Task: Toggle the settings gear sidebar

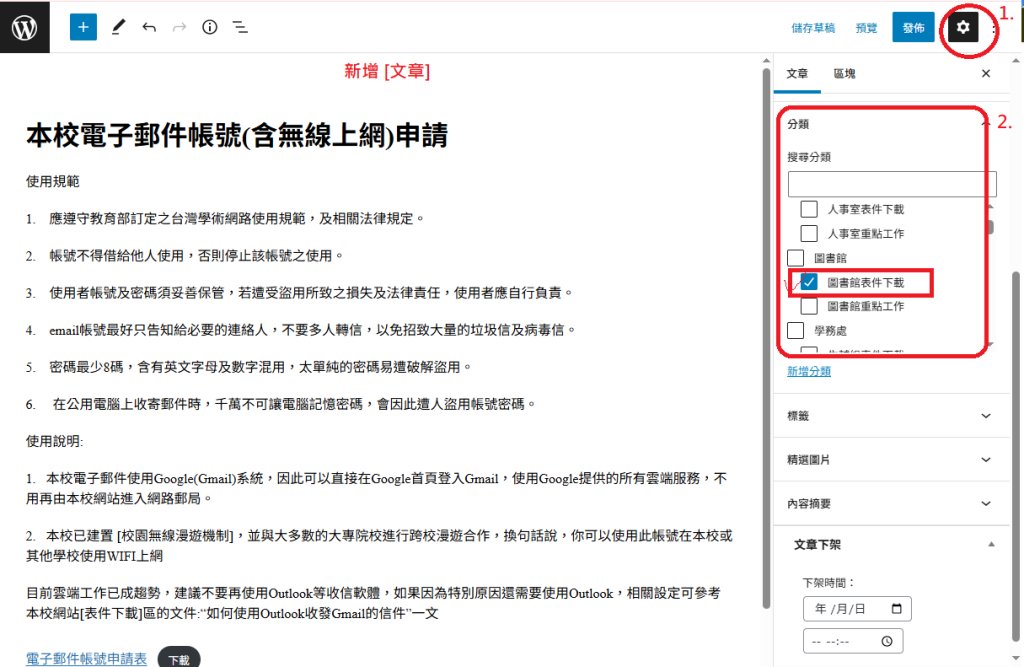Action: tap(963, 27)
